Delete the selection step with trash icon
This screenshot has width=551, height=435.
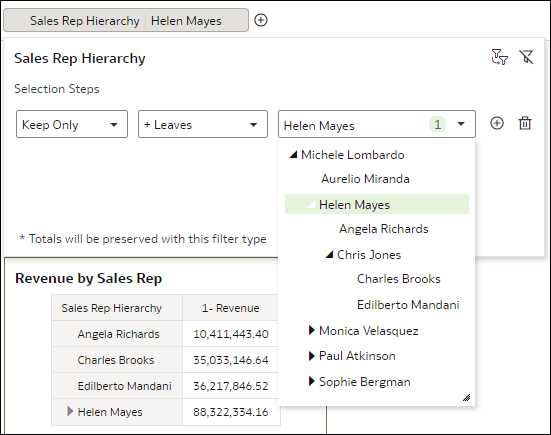click(x=525, y=123)
